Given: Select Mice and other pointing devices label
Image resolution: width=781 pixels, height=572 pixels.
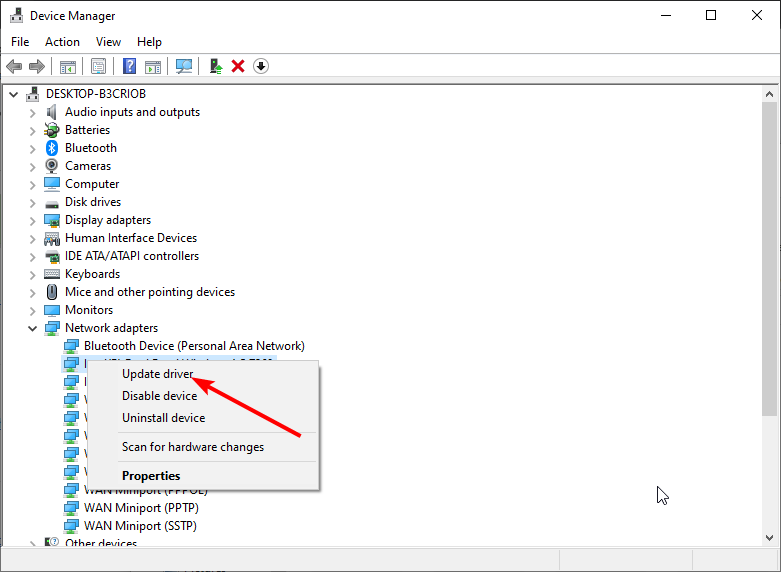Looking at the screenshot, I should point(150,292).
